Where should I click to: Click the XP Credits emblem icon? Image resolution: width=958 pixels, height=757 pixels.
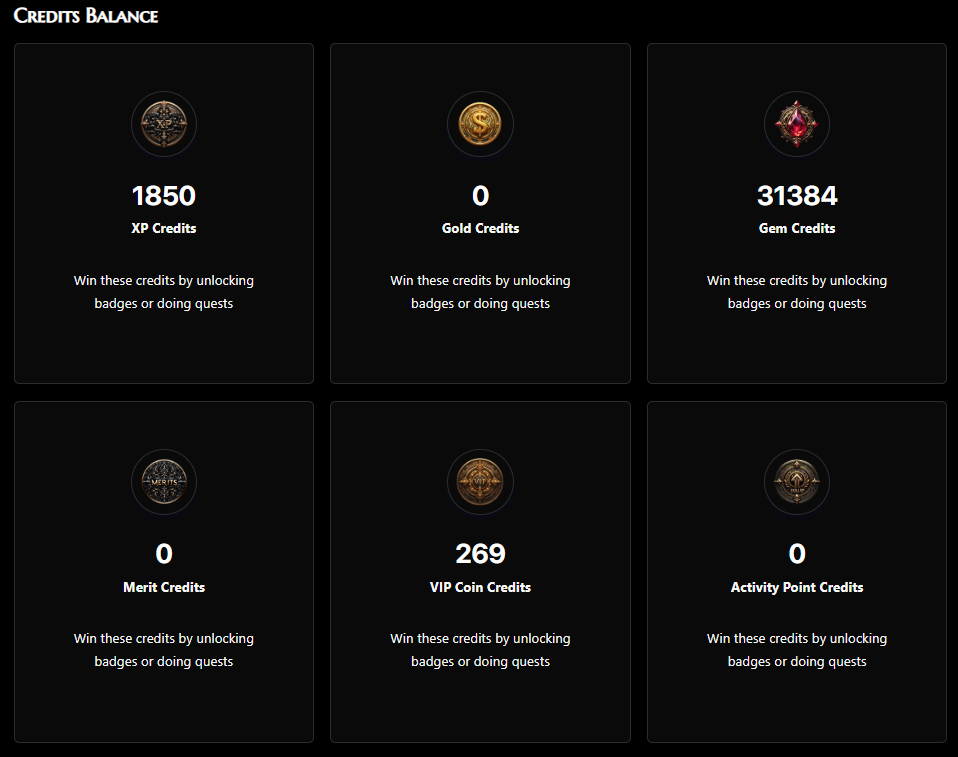(x=164, y=124)
